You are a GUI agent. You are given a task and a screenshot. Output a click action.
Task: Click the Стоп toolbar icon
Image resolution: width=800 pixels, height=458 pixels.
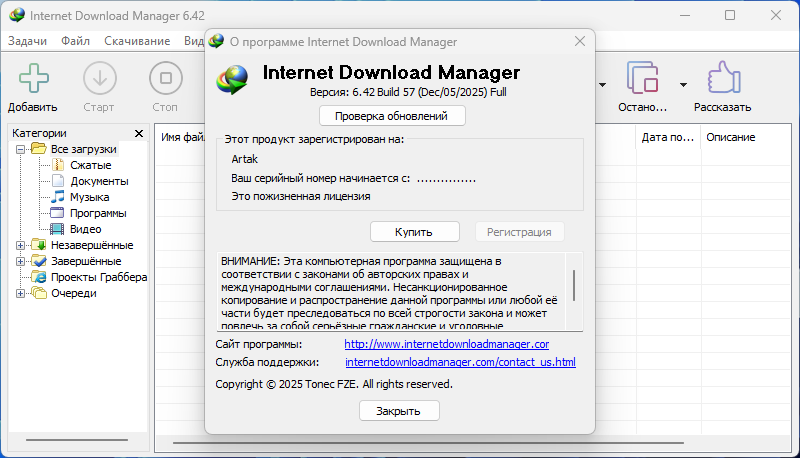click(166, 78)
